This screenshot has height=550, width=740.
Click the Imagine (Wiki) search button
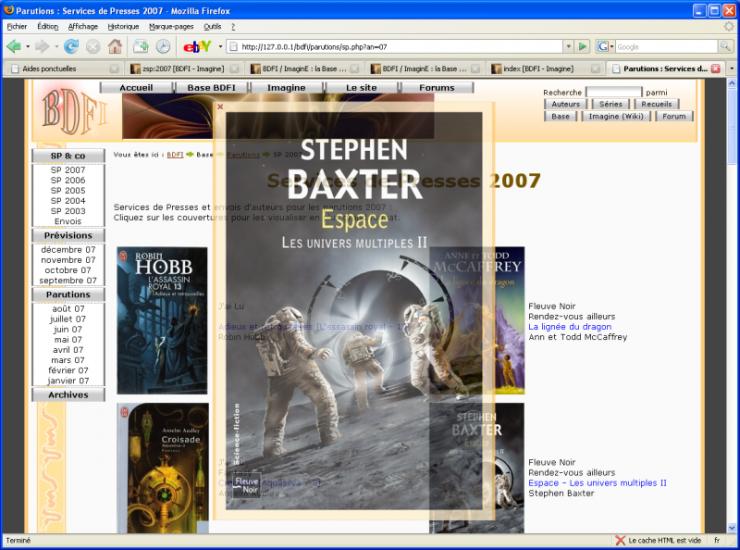click(616, 116)
